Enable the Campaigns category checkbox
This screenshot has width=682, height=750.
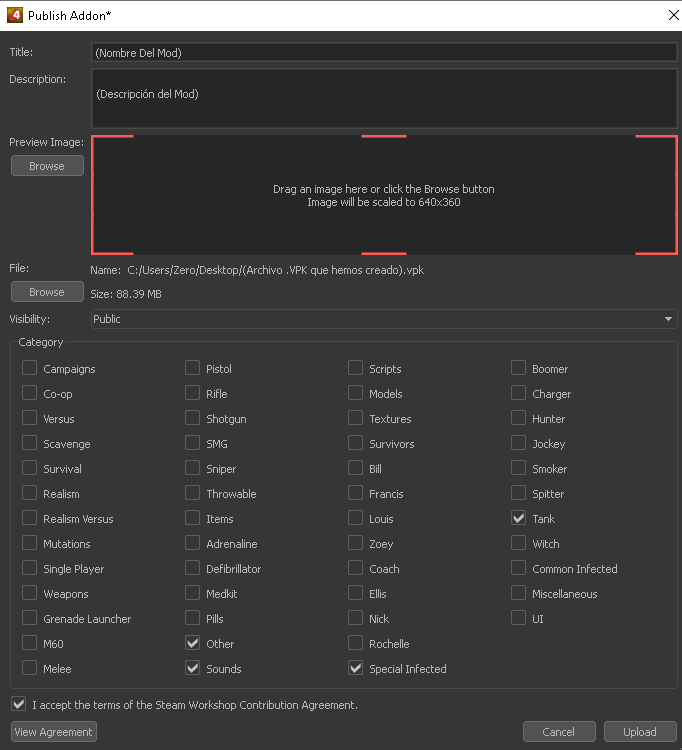[x=29, y=369]
